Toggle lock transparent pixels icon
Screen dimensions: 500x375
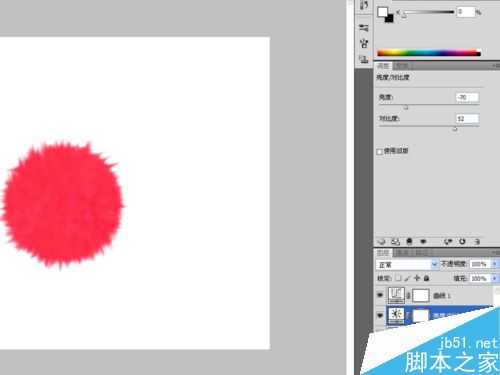coord(398,278)
